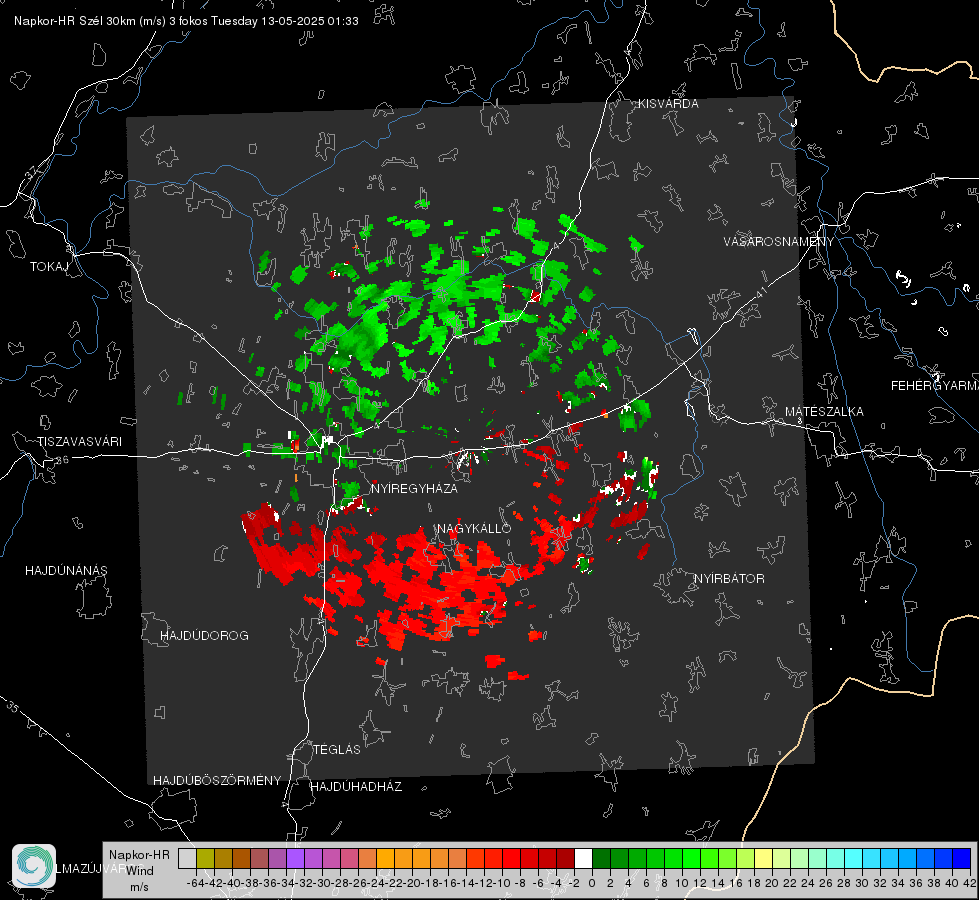Select the TÉGLÁS town label
This screenshot has height=900, width=979.
point(337,750)
